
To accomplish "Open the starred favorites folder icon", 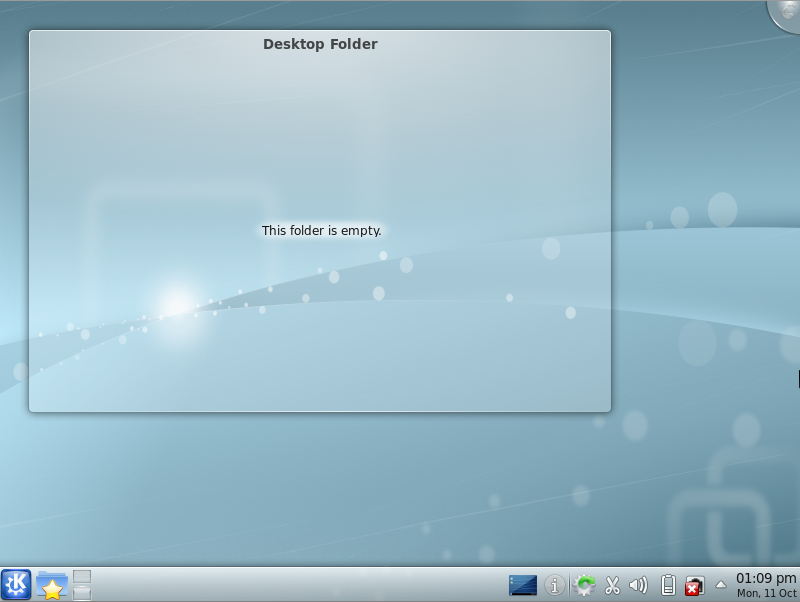I will [52, 585].
